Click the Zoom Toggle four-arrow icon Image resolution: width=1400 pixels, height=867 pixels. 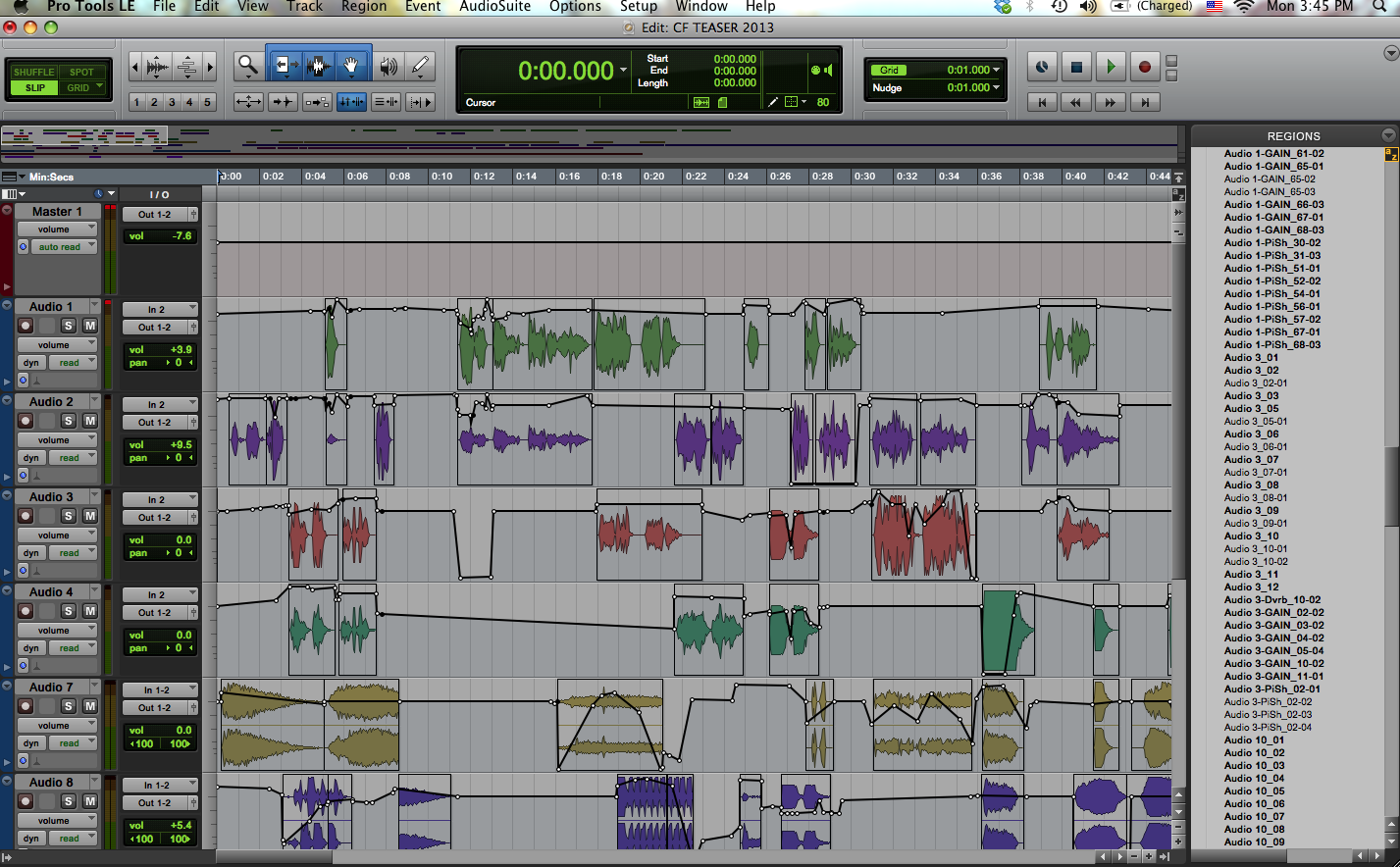click(248, 102)
